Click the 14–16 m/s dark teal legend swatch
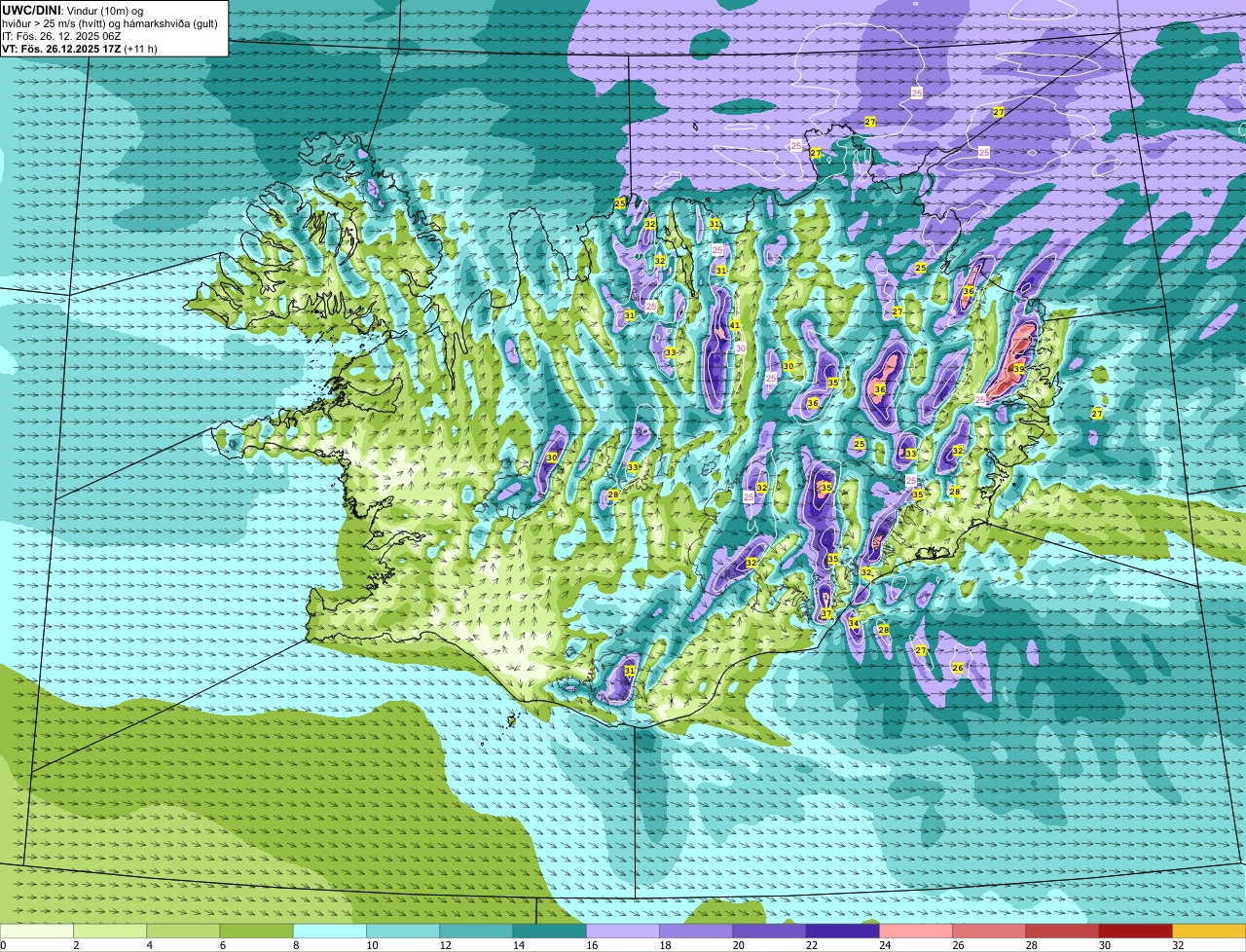The image size is (1246, 952). (x=549, y=932)
